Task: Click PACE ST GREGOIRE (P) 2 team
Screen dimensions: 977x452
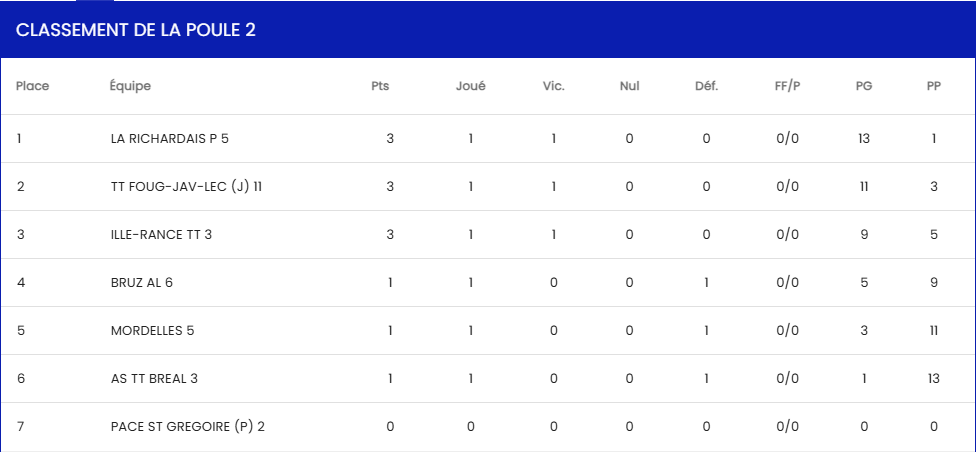Action: pos(188,426)
